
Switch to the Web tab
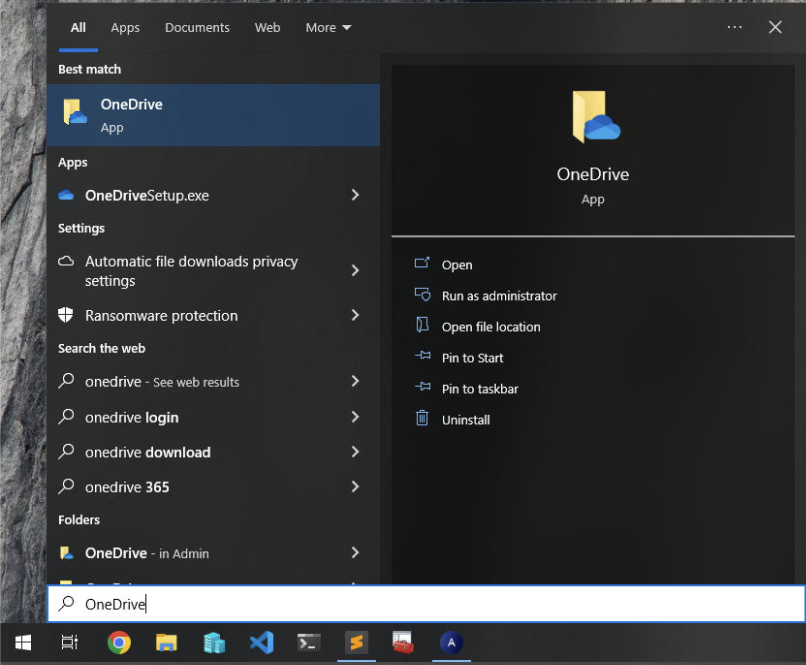coord(267,28)
